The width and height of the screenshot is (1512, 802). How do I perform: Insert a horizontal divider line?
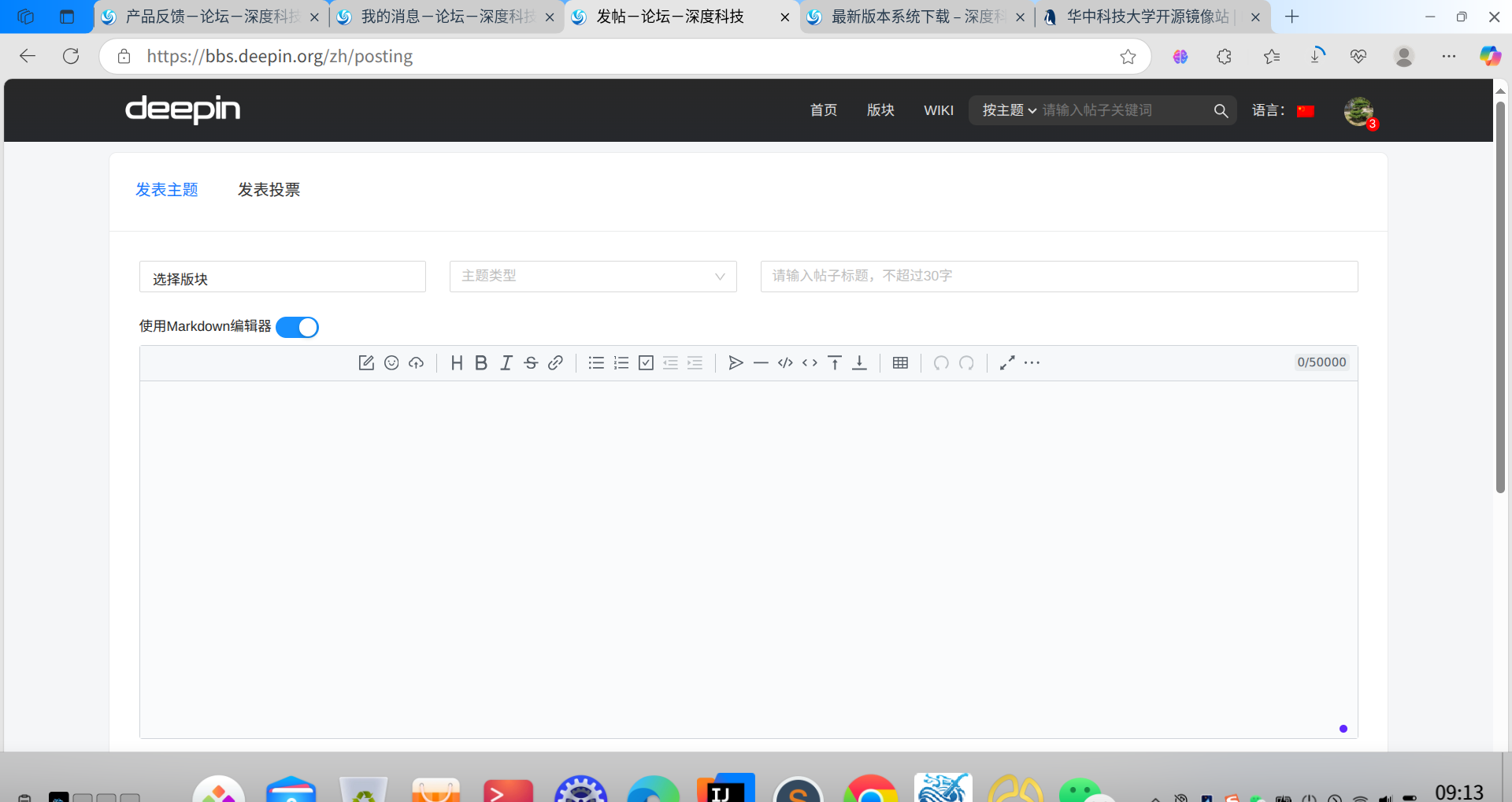point(761,362)
